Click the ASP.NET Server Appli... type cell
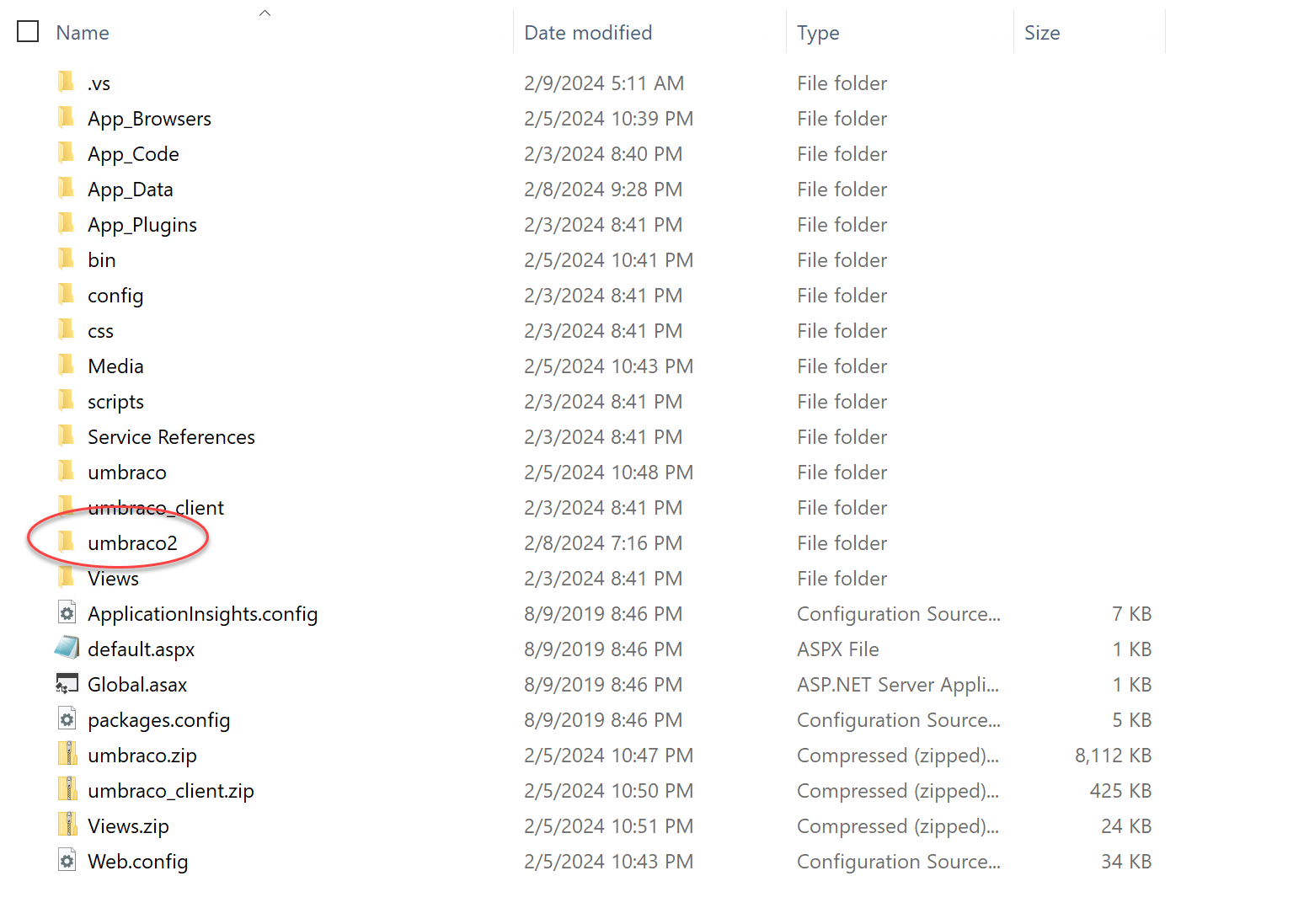1304x924 pixels. (898, 685)
